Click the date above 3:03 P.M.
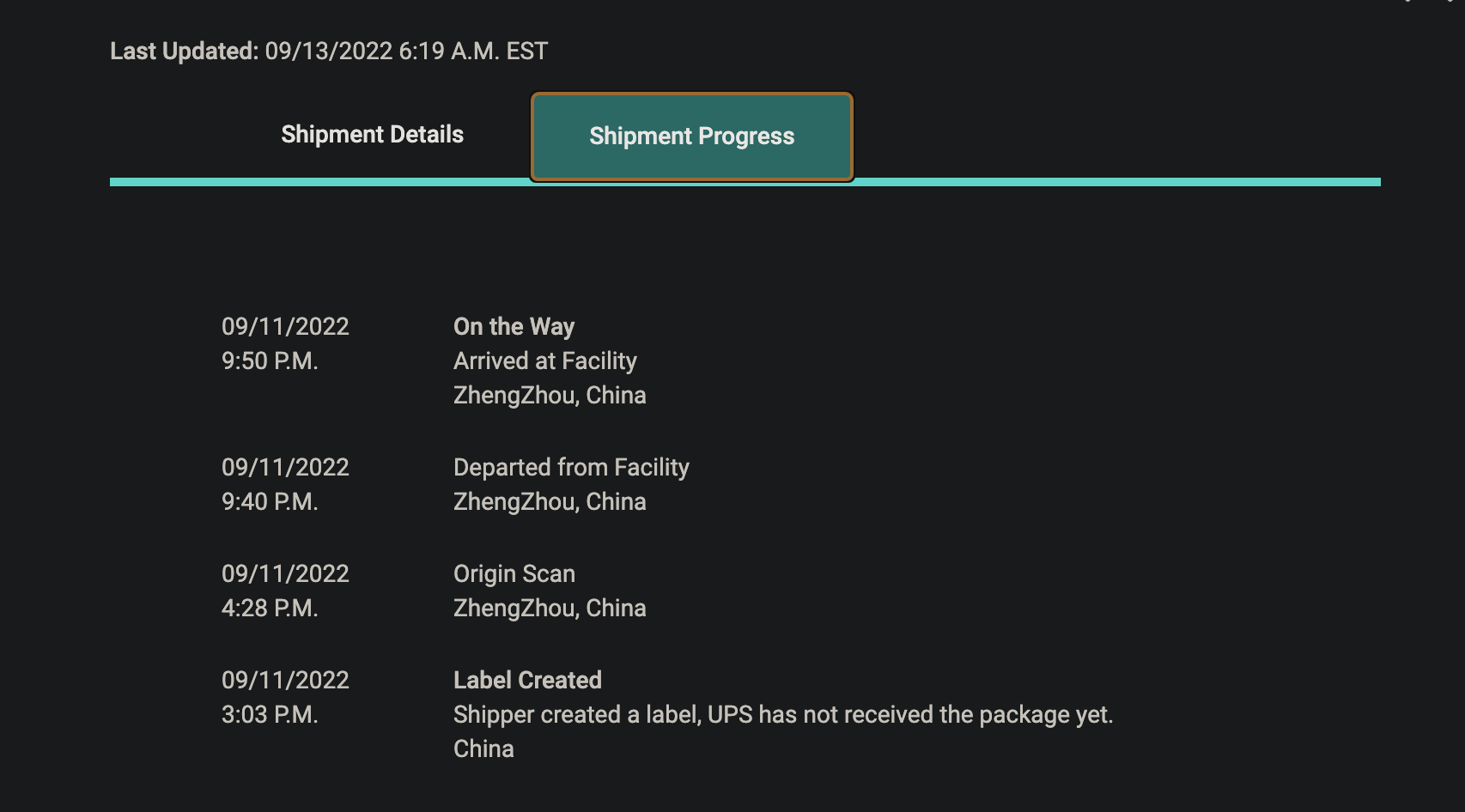Viewport: 1465px width, 812px height. click(285, 681)
